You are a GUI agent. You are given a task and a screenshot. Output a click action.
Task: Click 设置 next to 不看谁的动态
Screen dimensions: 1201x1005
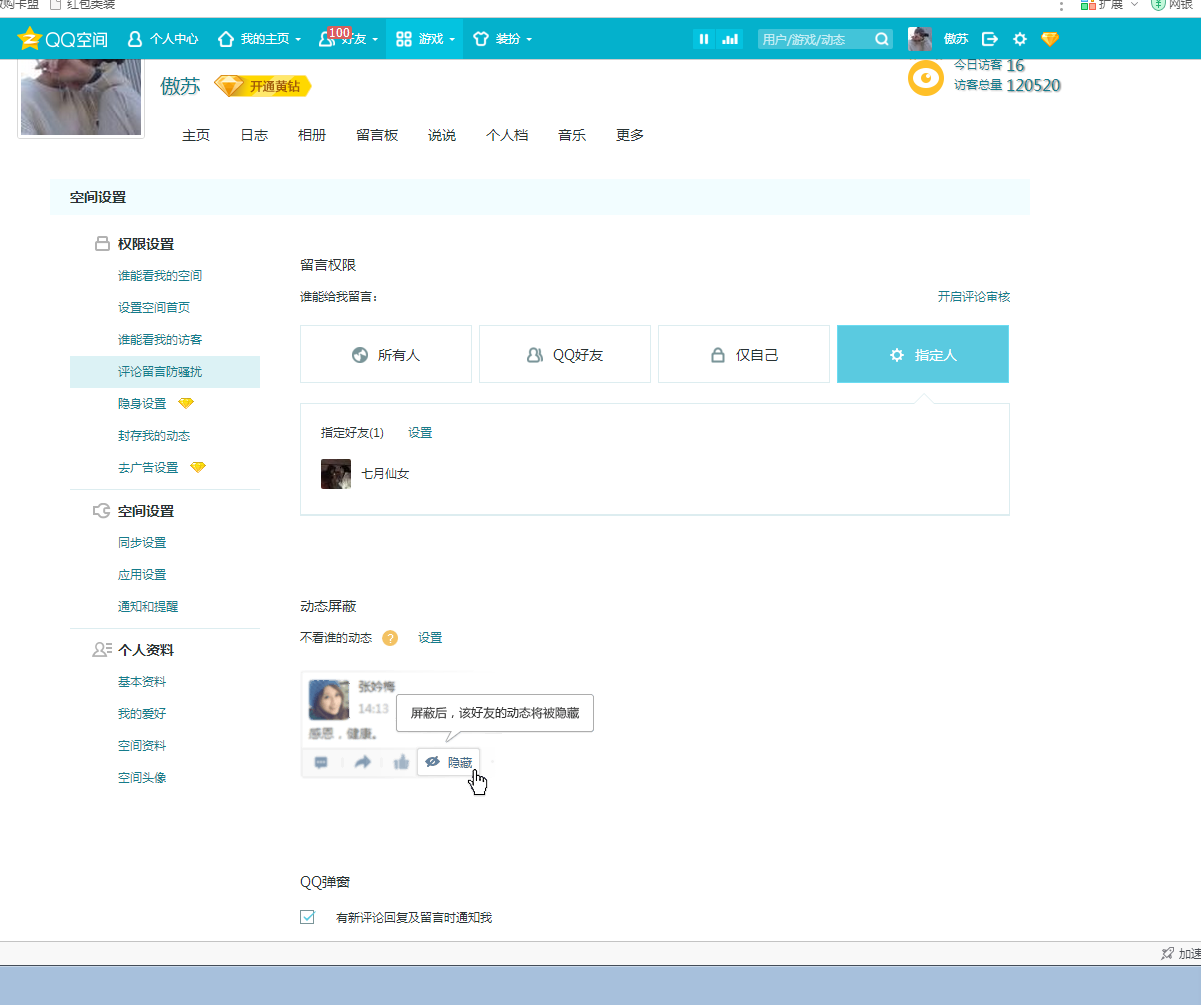pyautogui.click(x=430, y=637)
